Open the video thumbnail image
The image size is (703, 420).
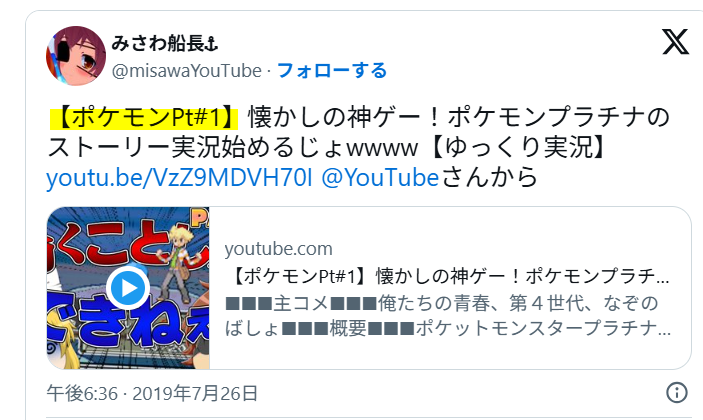[128, 288]
